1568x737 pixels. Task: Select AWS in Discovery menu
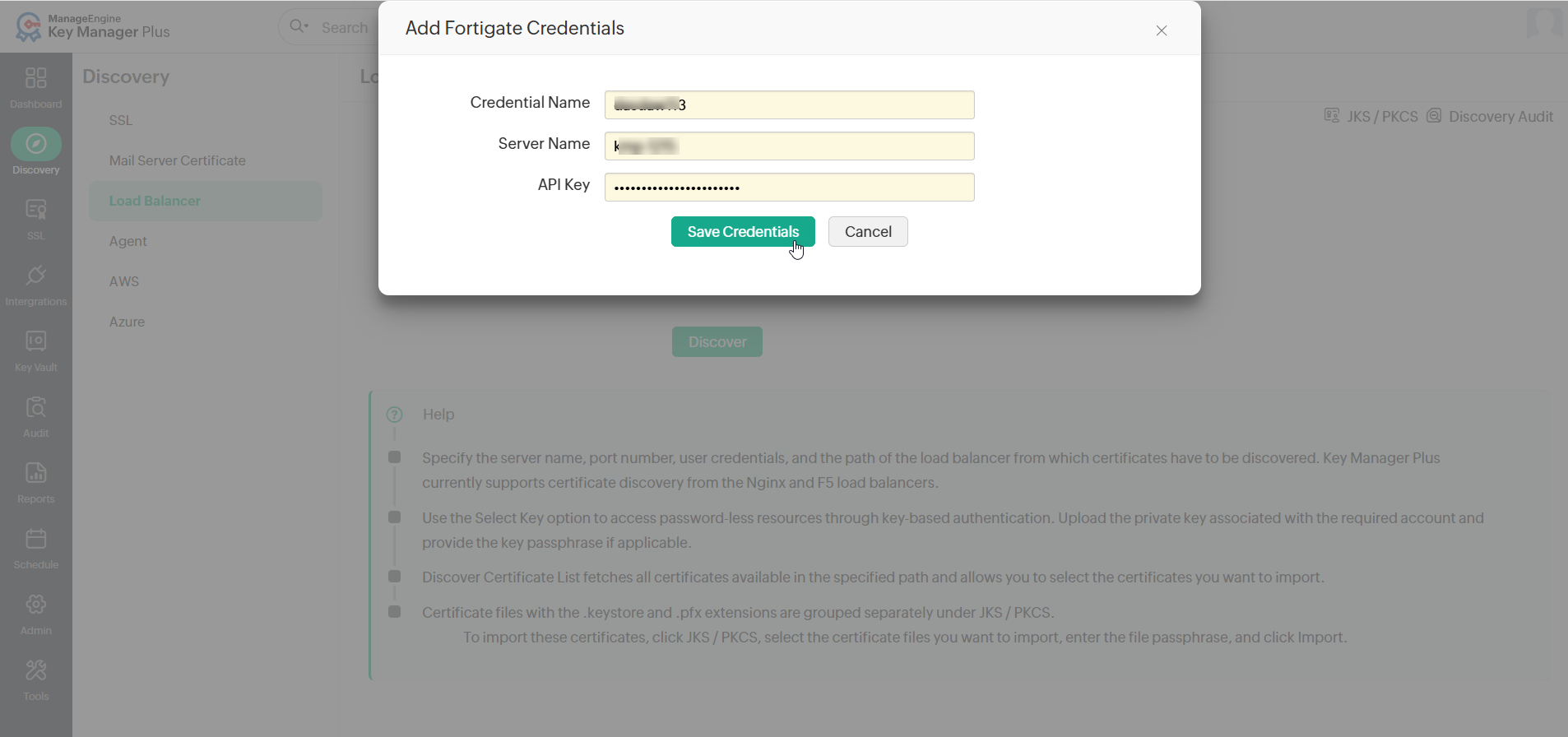pyautogui.click(x=124, y=281)
